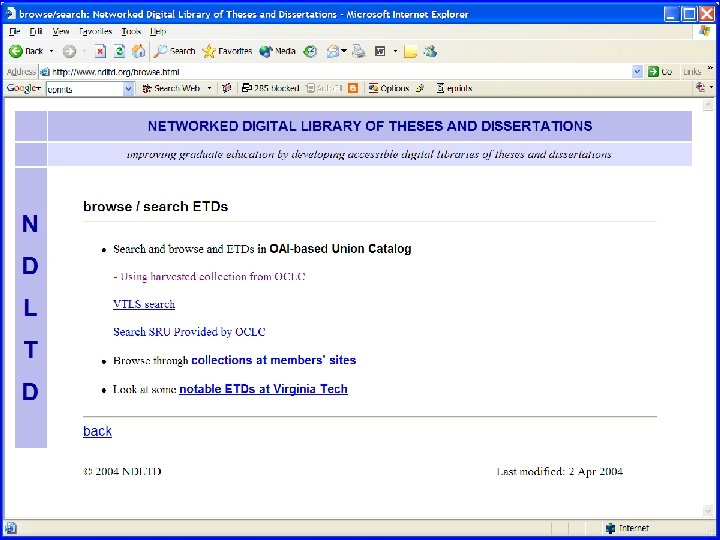Screen dimensions: 720x540
Task: Expand the Edit icon dropdown arrow
Action: coord(395,51)
